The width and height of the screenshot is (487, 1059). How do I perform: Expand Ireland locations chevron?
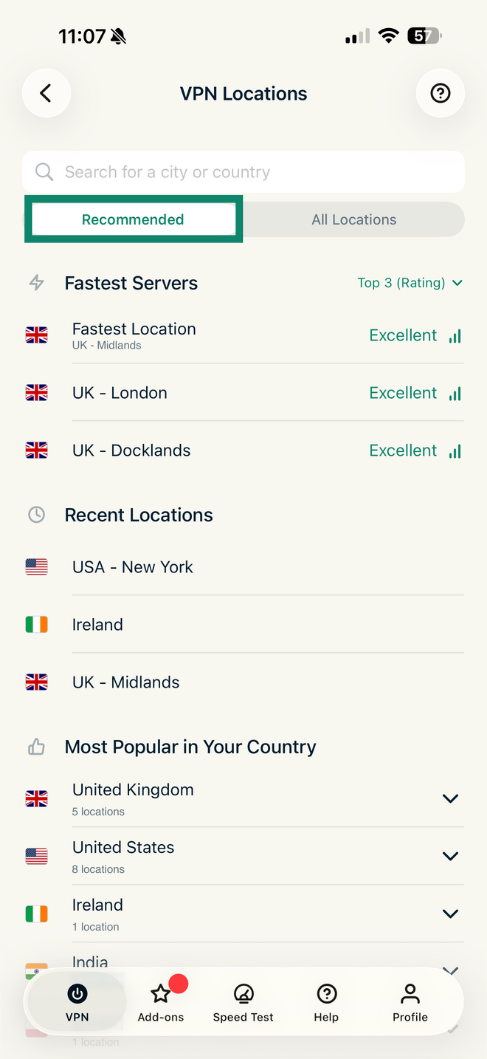451,914
